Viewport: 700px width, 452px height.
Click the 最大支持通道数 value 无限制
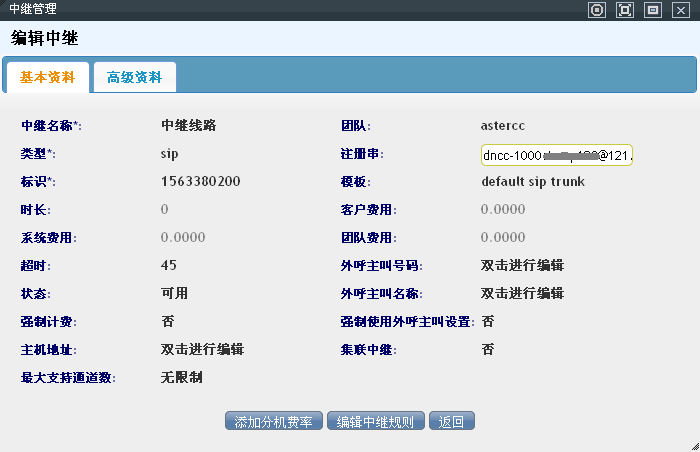182,378
